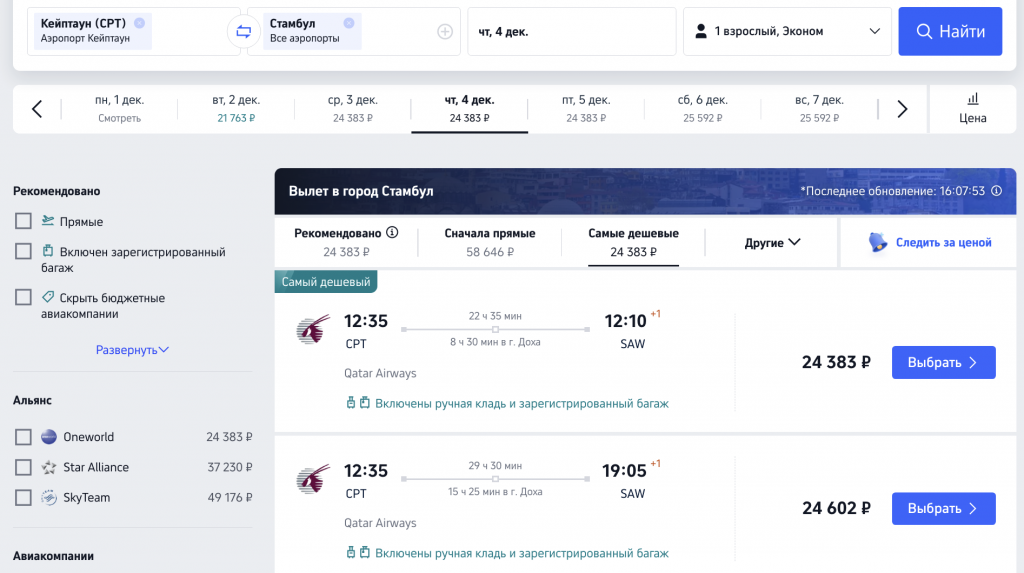1024x573 pixels.
Task: Tick the Star Alliance checkbox
Action: pyautogui.click(x=24, y=467)
